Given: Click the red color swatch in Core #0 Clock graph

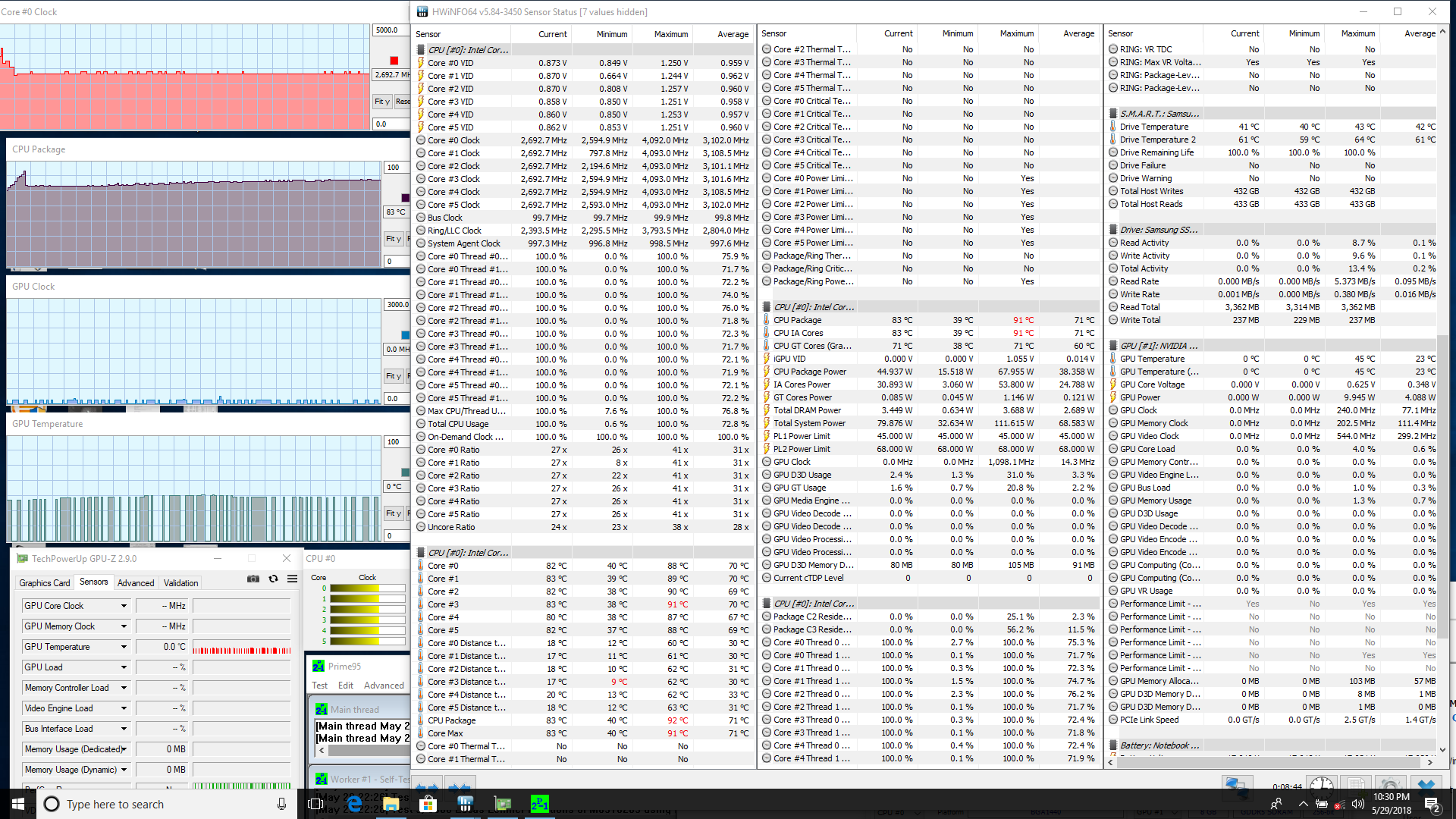Looking at the screenshot, I should tap(394, 61).
